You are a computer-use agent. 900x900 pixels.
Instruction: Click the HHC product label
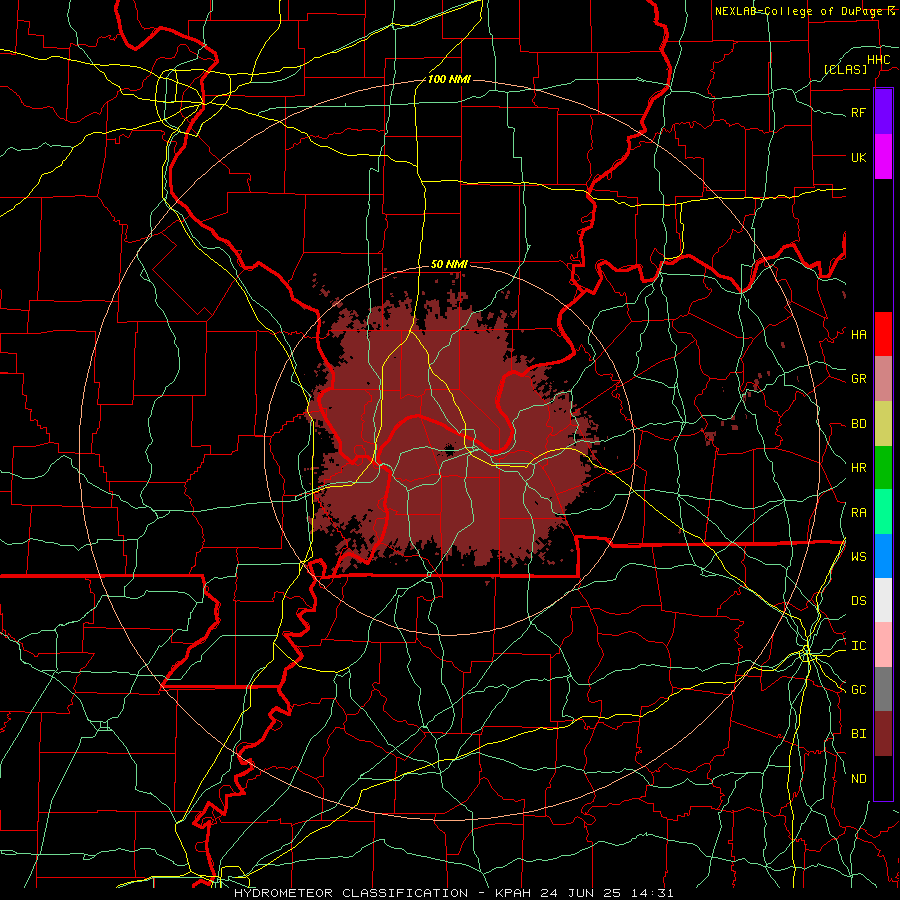[x=878, y=60]
